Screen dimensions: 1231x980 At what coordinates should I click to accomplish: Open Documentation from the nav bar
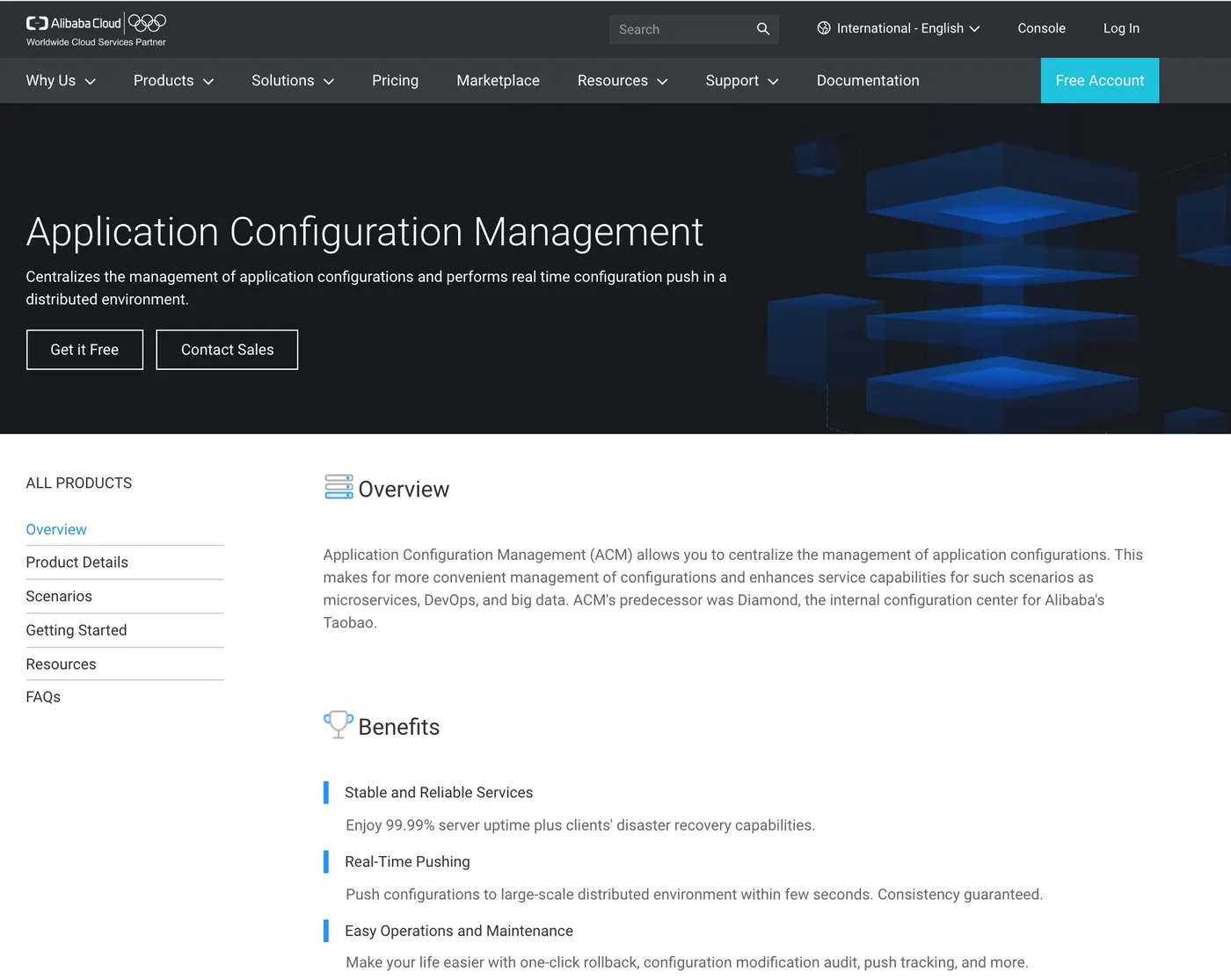click(x=868, y=81)
